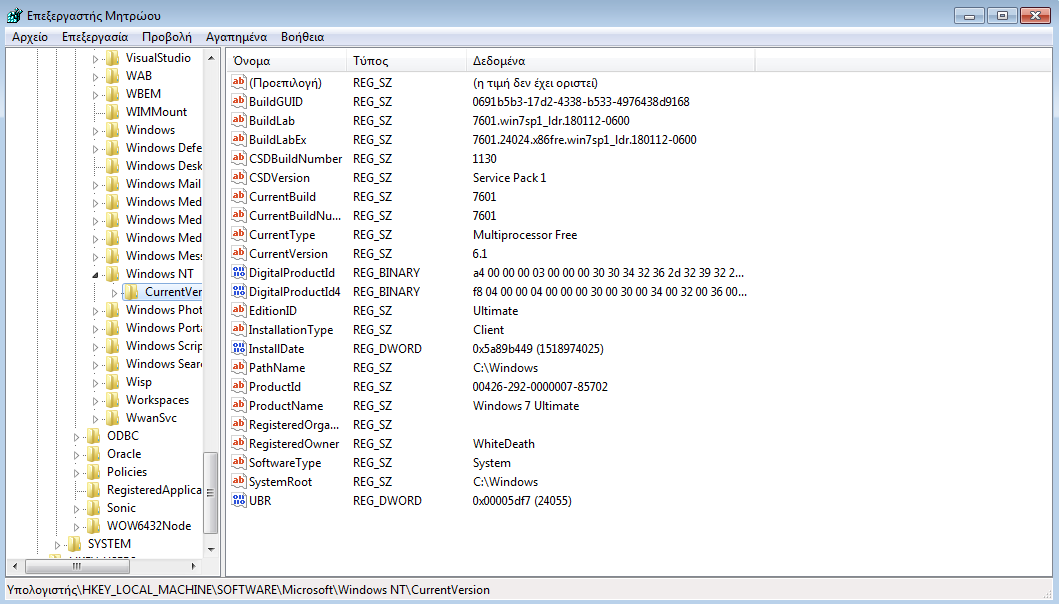Click the Policies folder icon
The image size is (1059, 604).
94,472
